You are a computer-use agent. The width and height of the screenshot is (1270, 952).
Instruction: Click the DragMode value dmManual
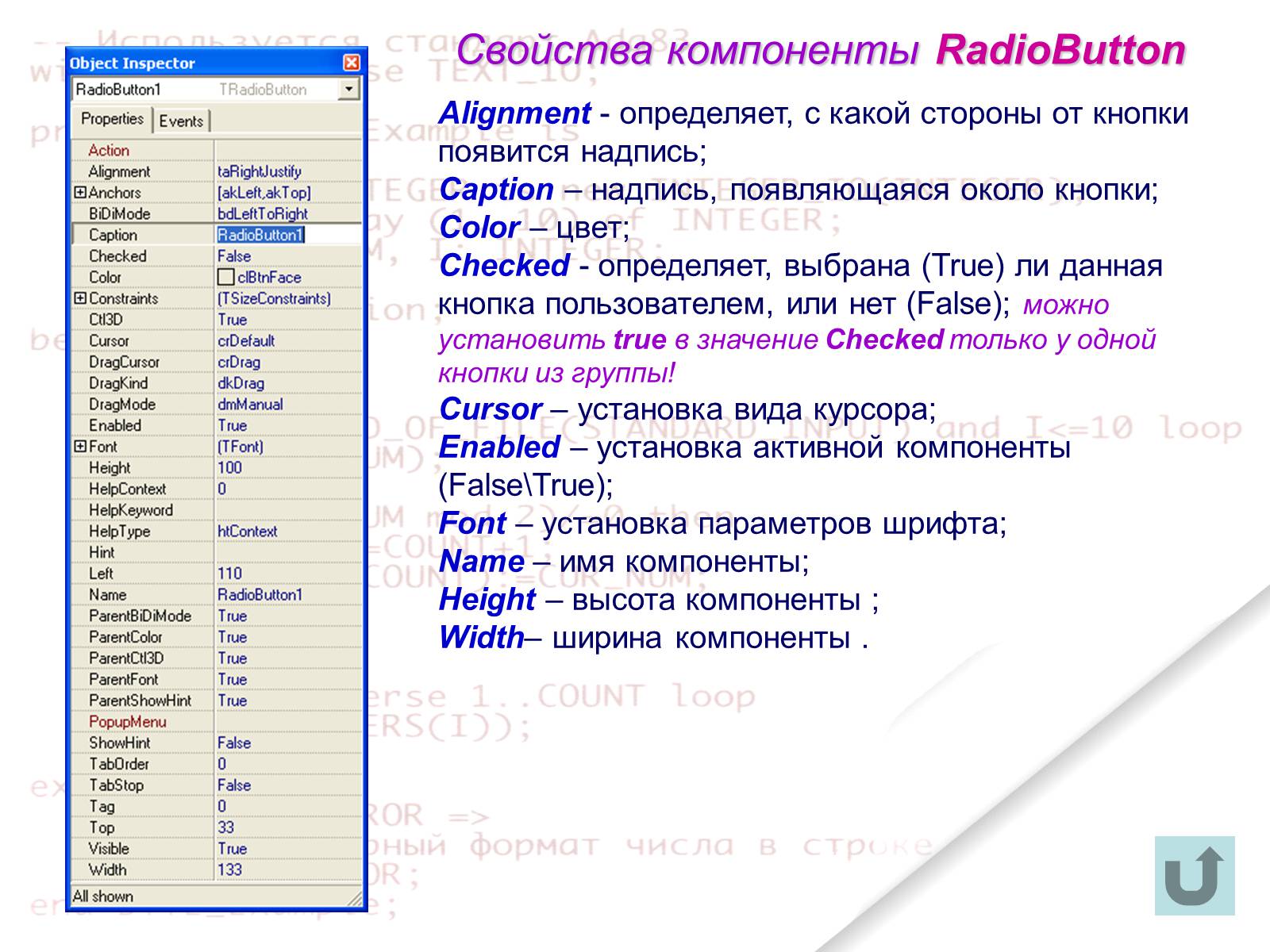point(250,405)
